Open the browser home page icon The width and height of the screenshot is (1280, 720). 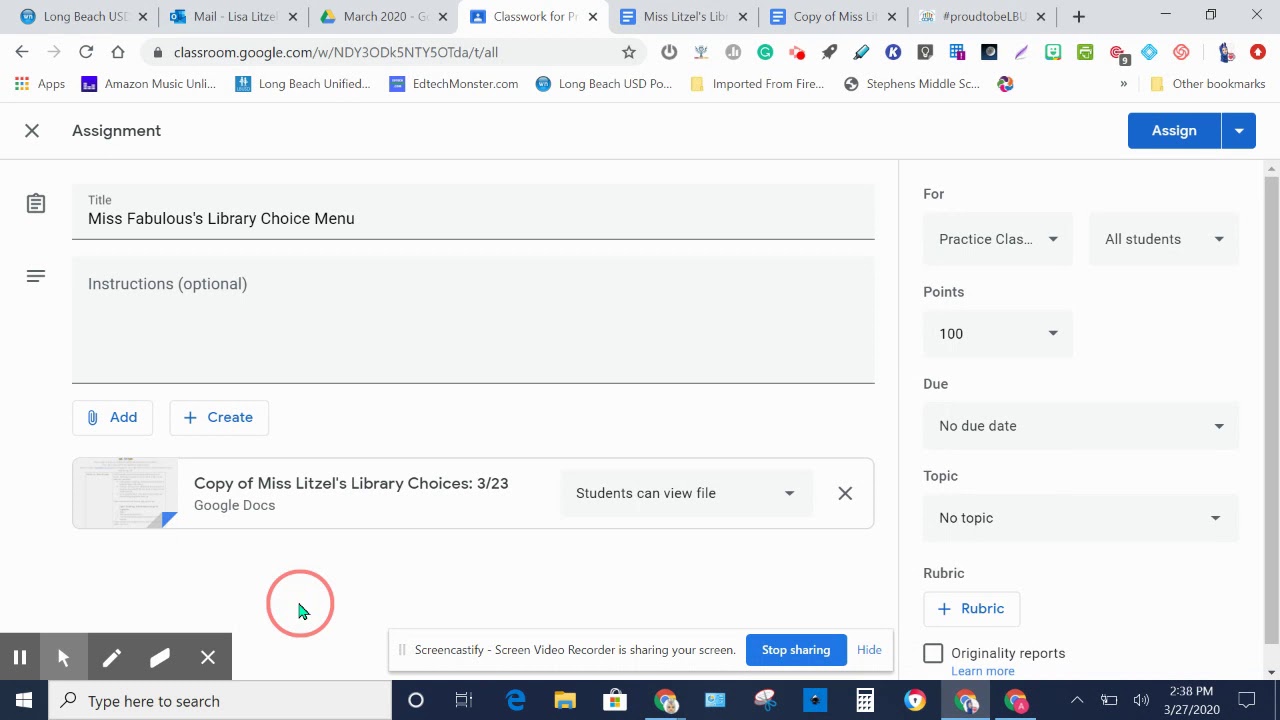(118, 52)
